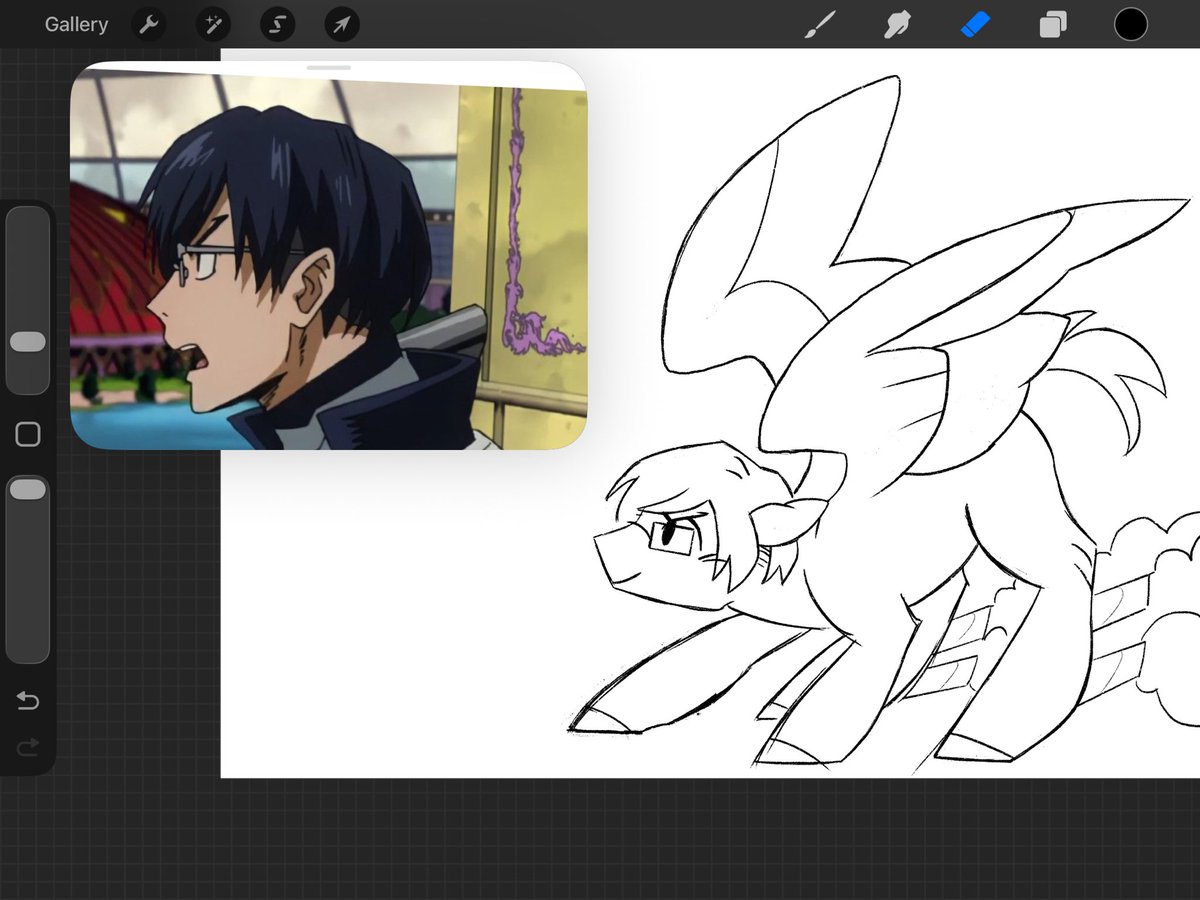Select the Brush tool

[820, 25]
